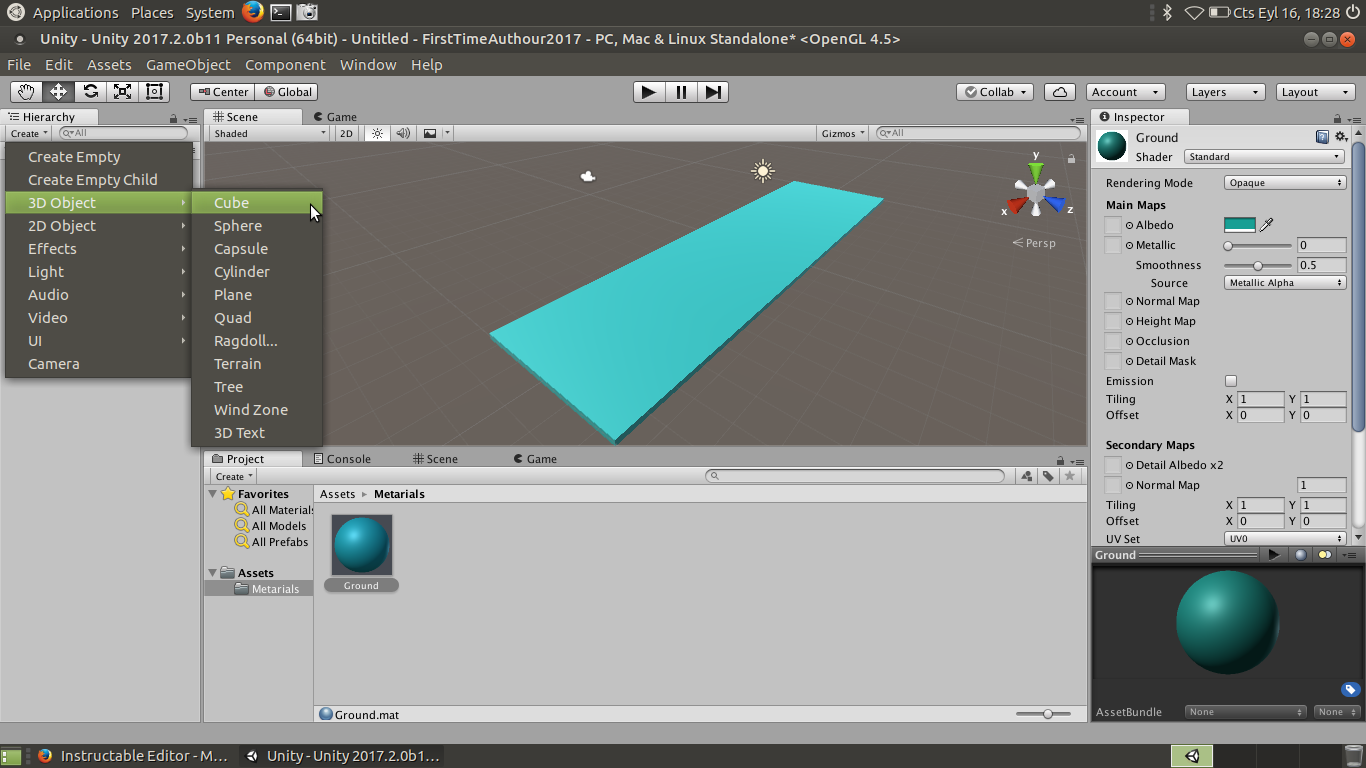Viewport: 1366px width, 768px height.
Task: Click the Pause button
Action: click(681, 92)
